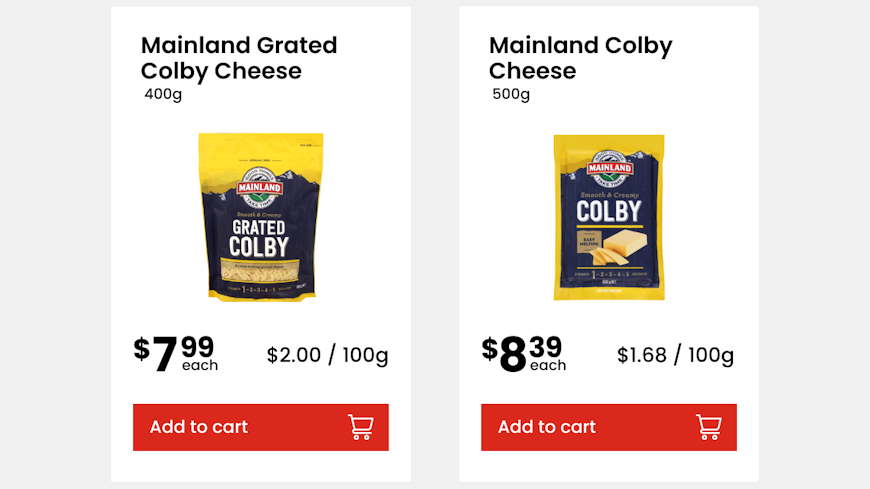Click the $1.68 / 100g unit price
870x489 pixels.
click(675, 355)
